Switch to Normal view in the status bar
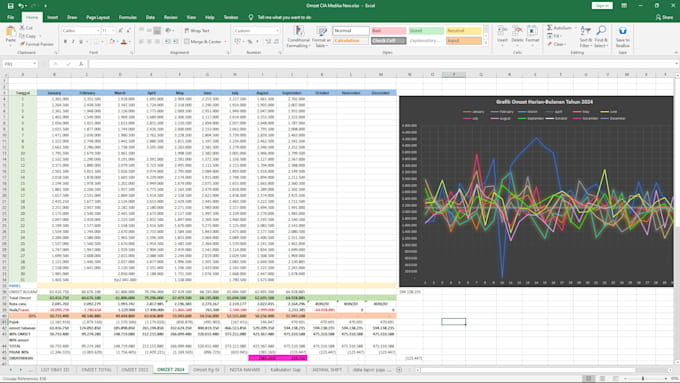680x383 pixels. click(x=588, y=379)
